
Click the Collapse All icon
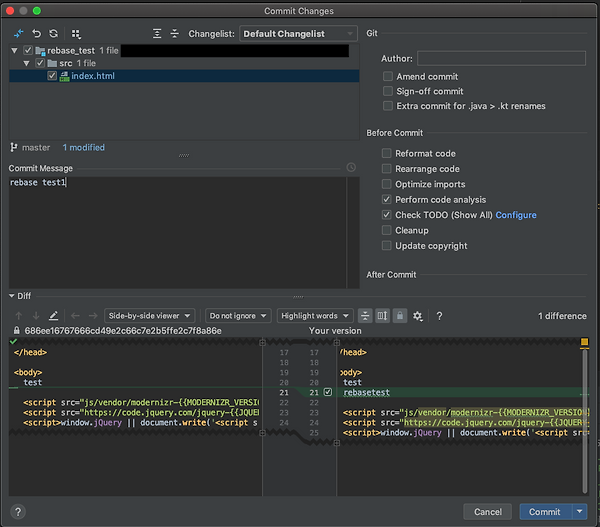(x=174, y=34)
